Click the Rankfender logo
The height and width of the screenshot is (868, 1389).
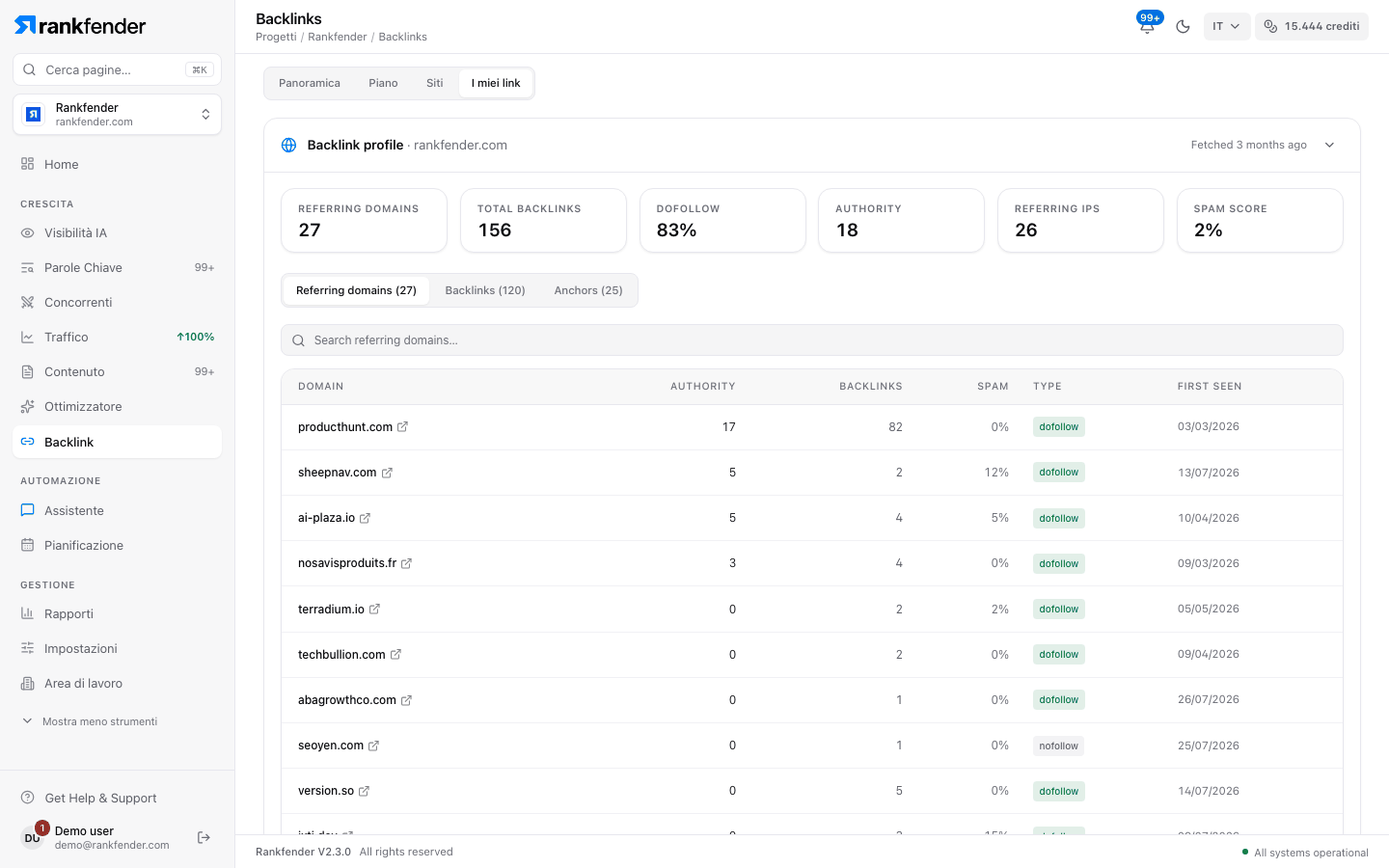[80, 26]
